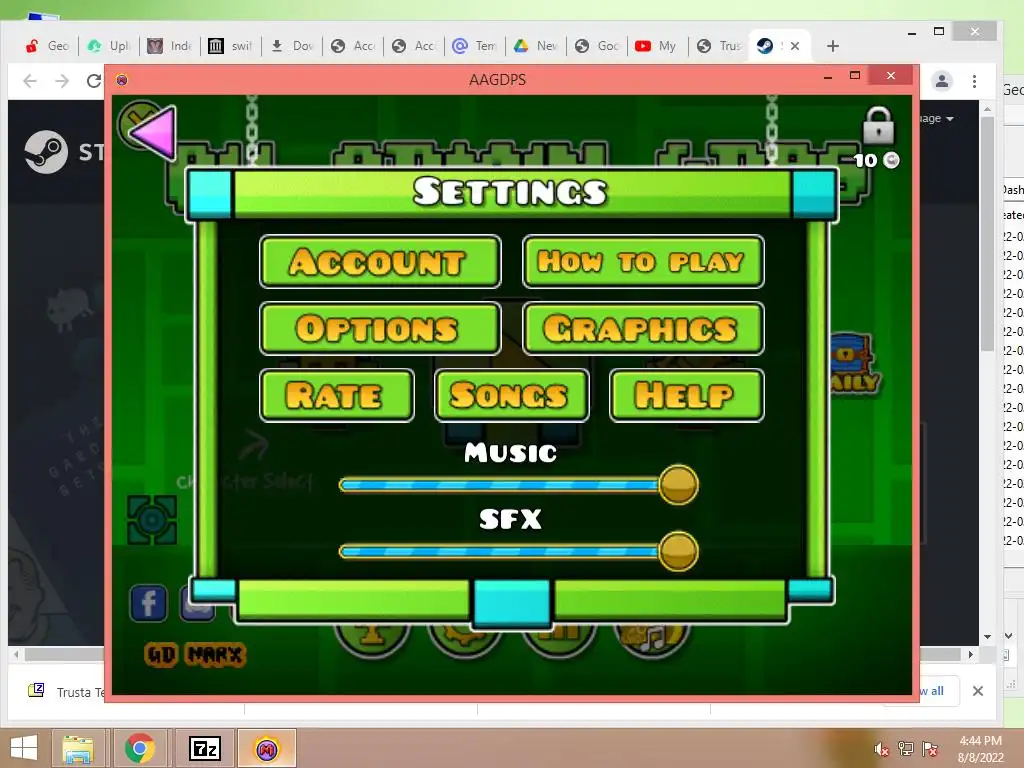
Task: Click the AAGDPS window title icon
Action: pyautogui.click(x=121, y=80)
